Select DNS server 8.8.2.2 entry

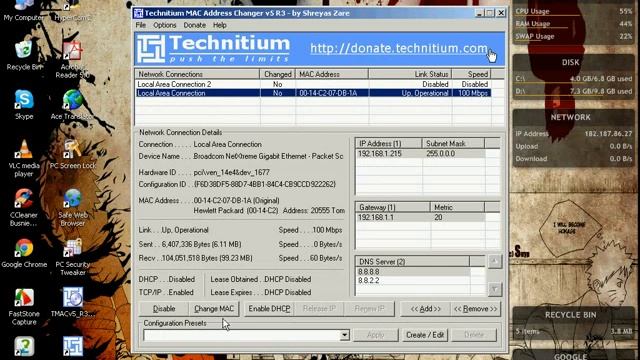[369, 280]
